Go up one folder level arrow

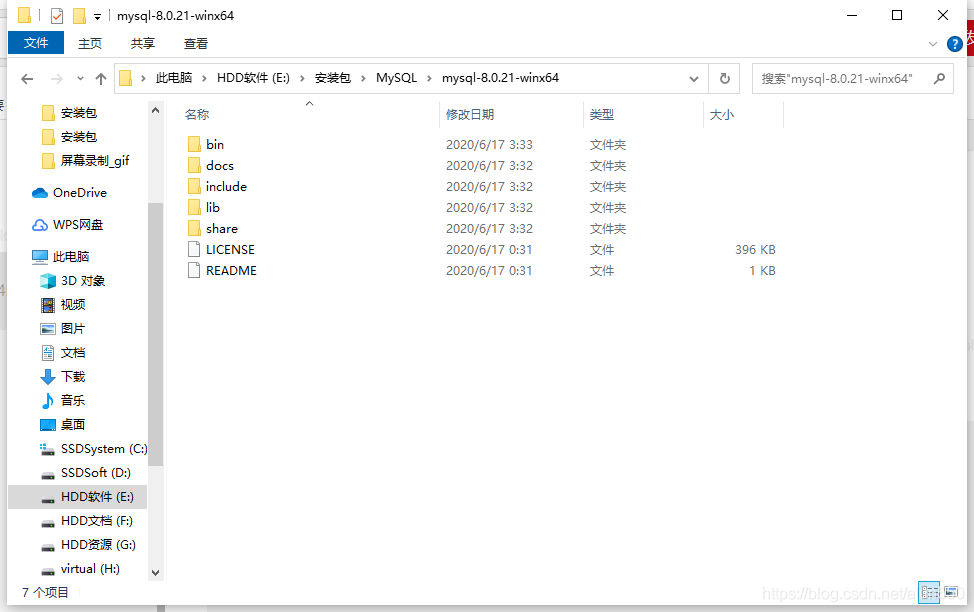click(x=101, y=79)
